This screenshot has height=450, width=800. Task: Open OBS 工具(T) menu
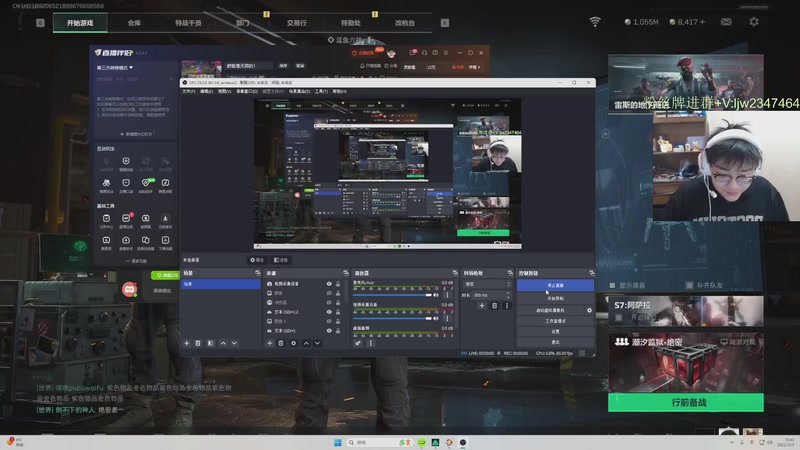tap(321, 91)
